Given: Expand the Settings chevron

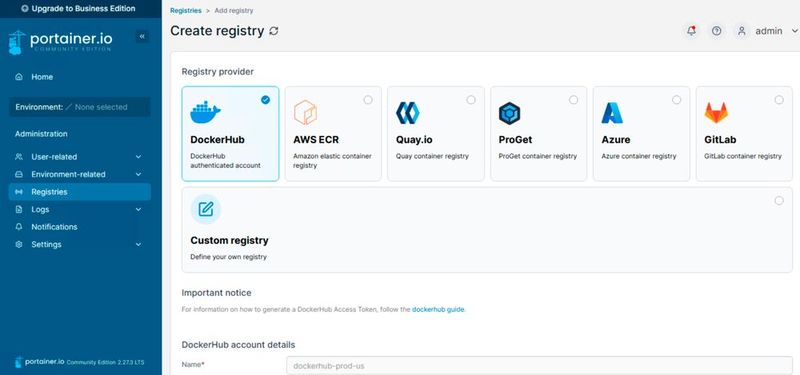Looking at the screenshot, I should tap(138, 244).
